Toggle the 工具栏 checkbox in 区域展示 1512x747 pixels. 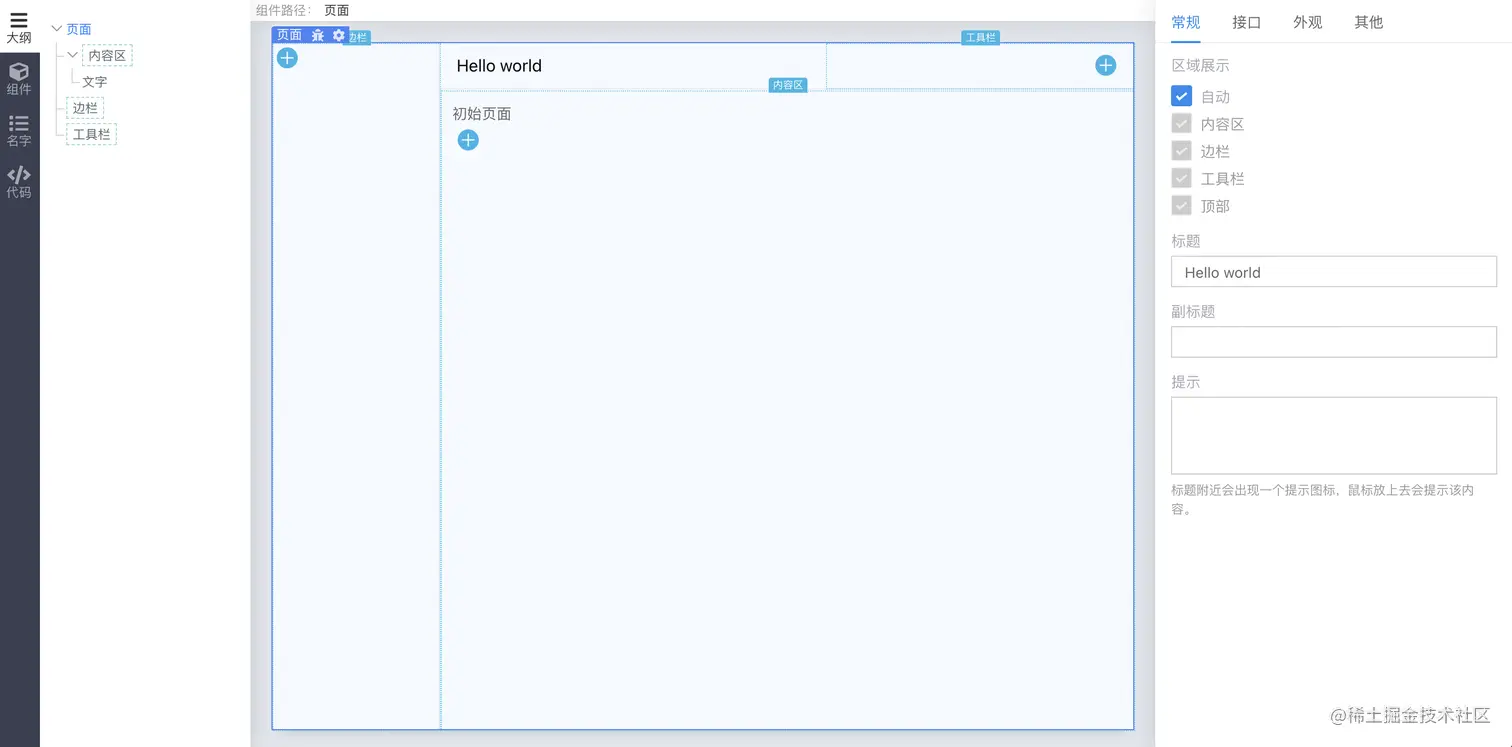(x=1181, y=178)
